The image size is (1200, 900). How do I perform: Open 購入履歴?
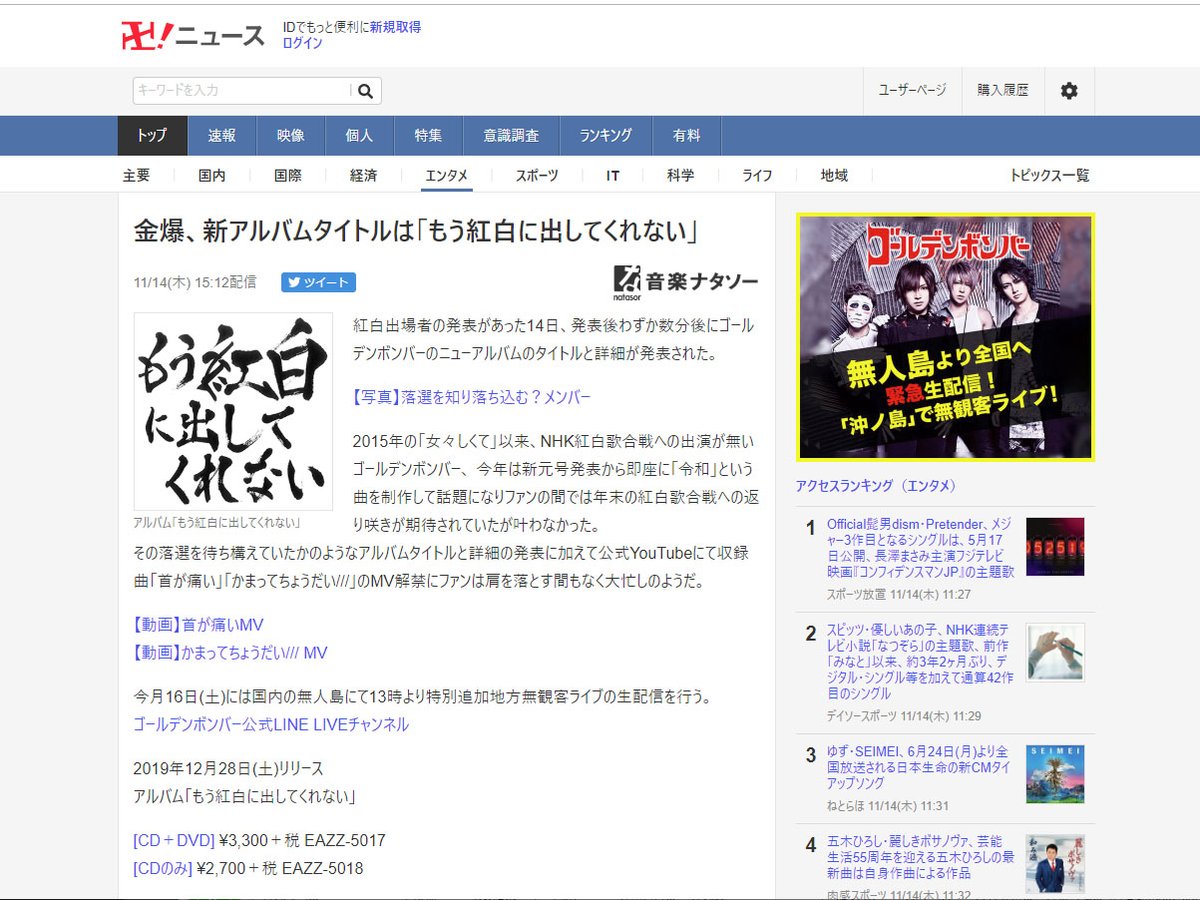[1003, 91]
